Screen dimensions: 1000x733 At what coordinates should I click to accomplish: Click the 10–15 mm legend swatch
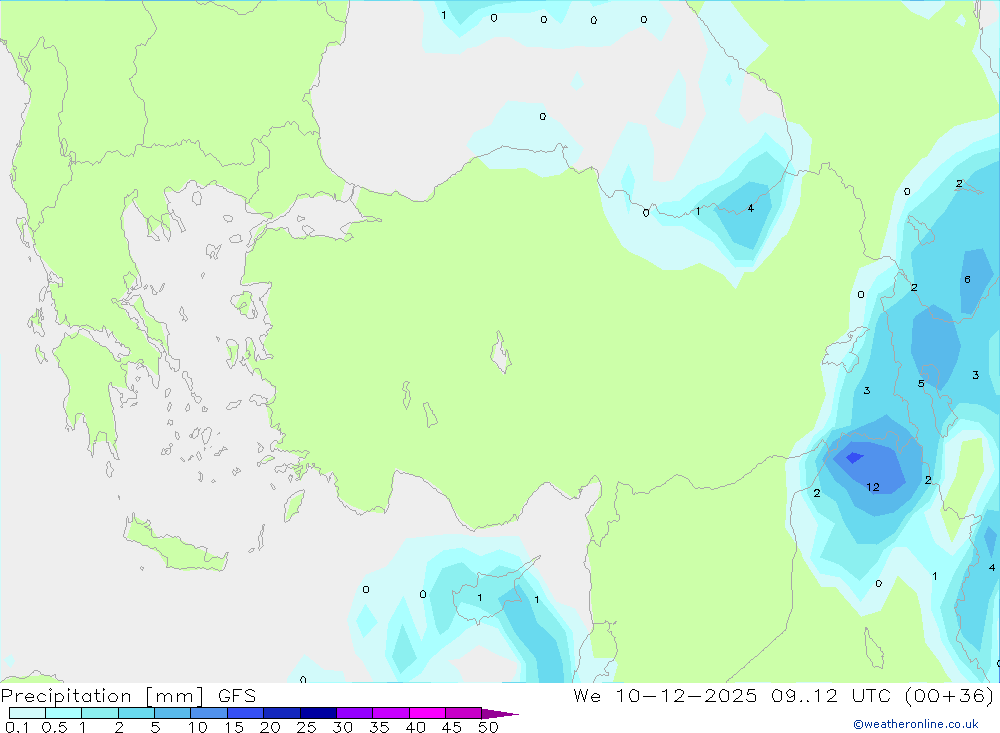click(209, 713)
